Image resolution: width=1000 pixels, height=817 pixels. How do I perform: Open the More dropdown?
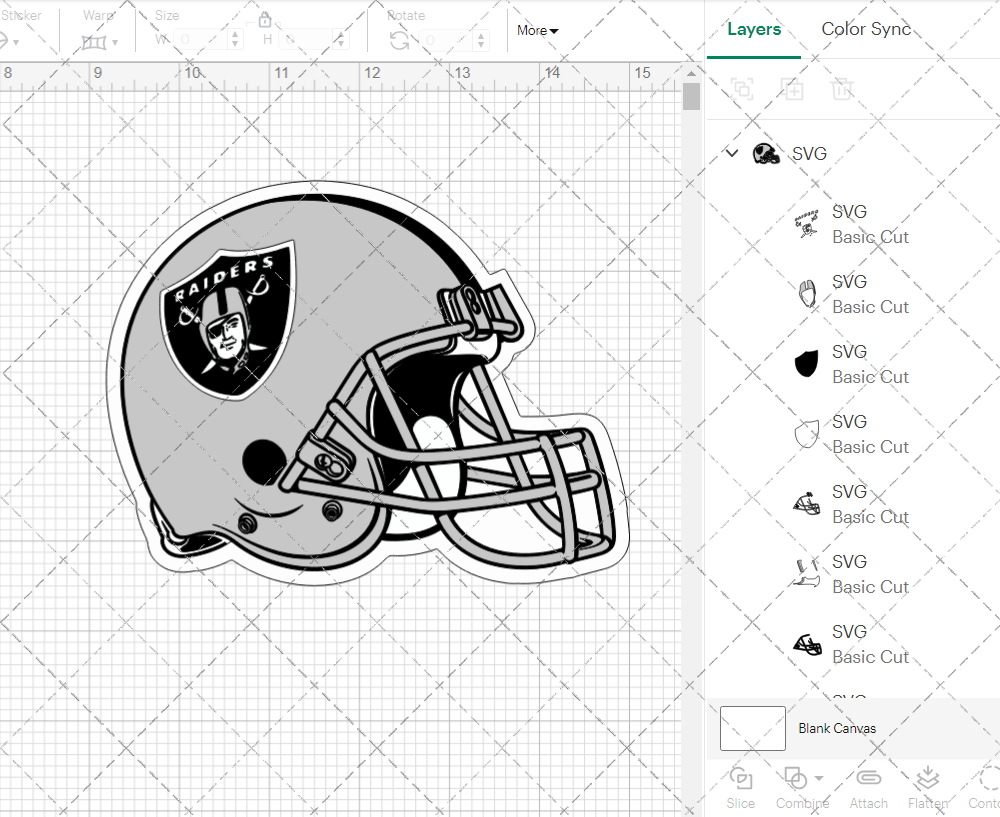(x=537, y=31)
